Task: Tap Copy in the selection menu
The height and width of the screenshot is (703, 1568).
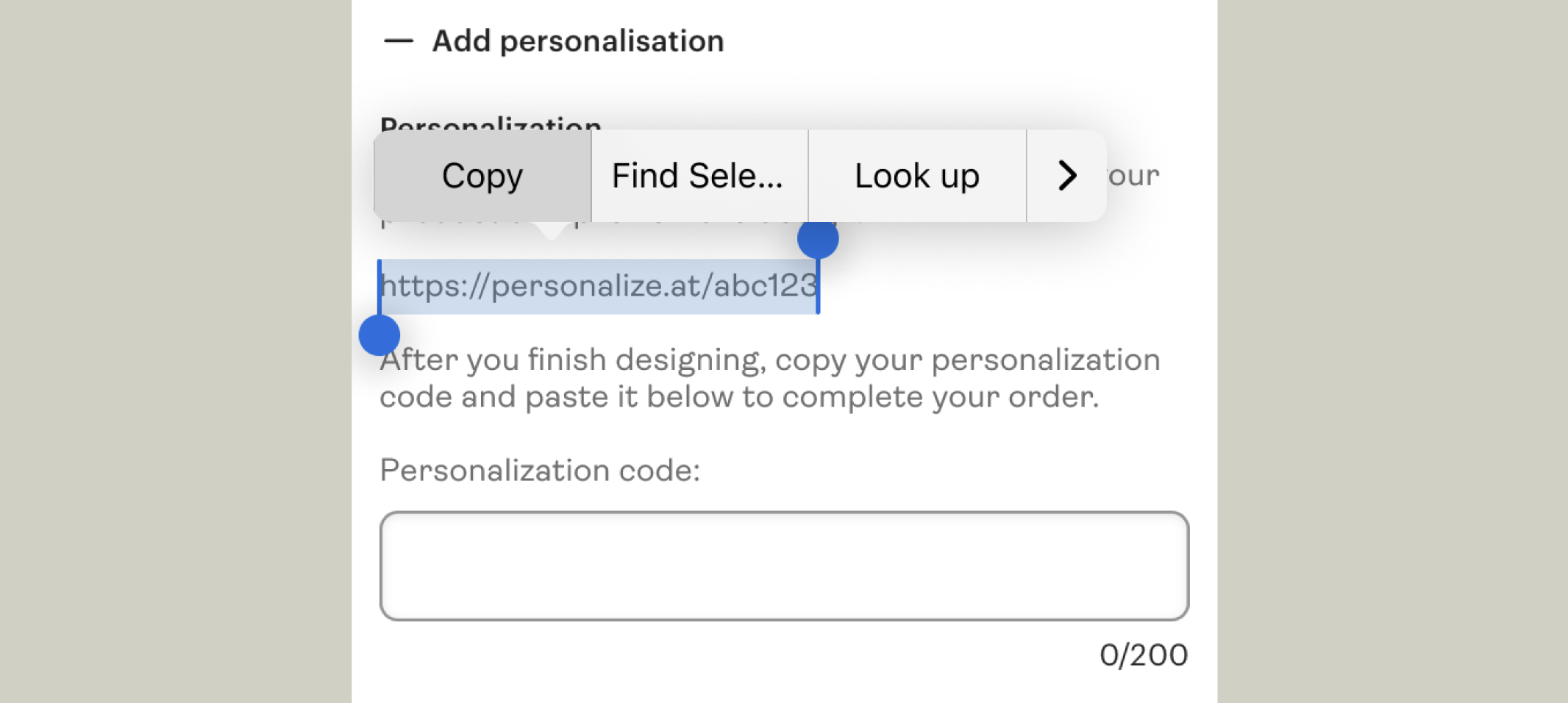Action: pos(482,175)
